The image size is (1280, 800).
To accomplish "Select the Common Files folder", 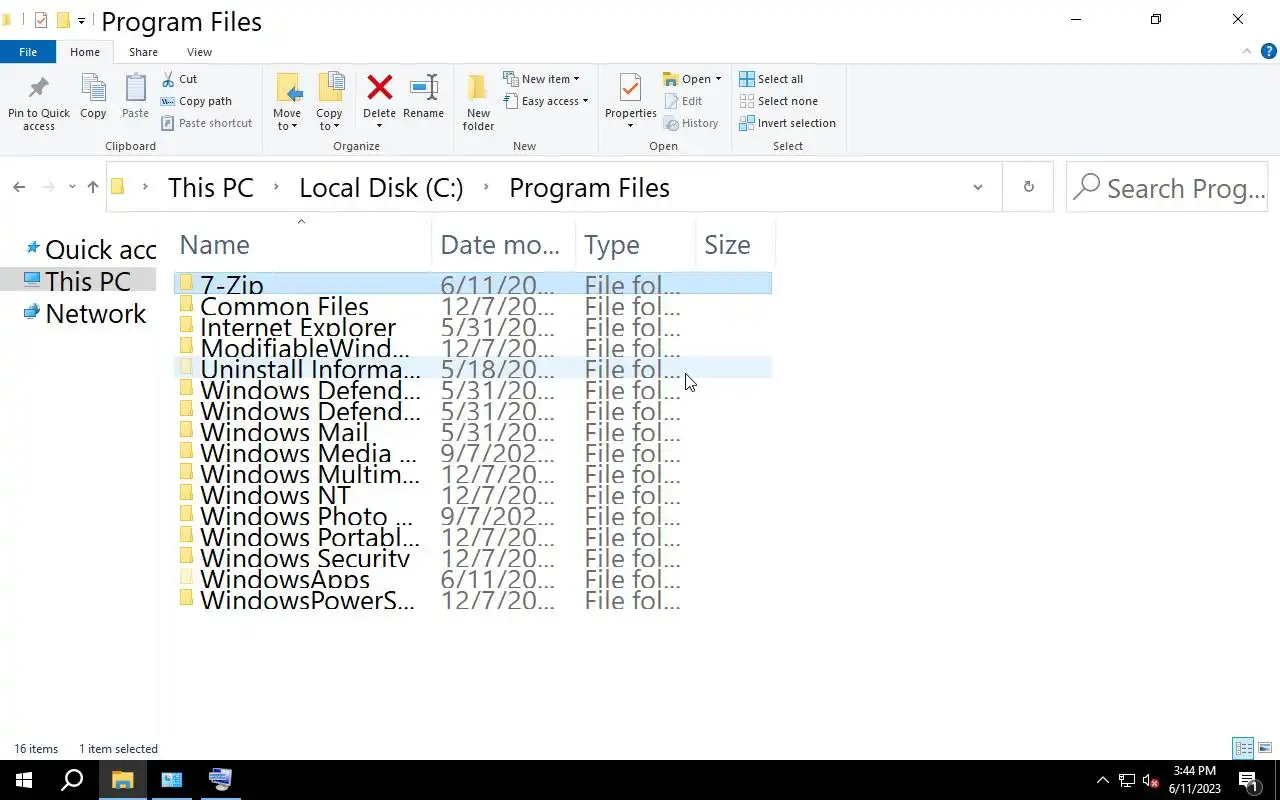I will coord(473,306).
